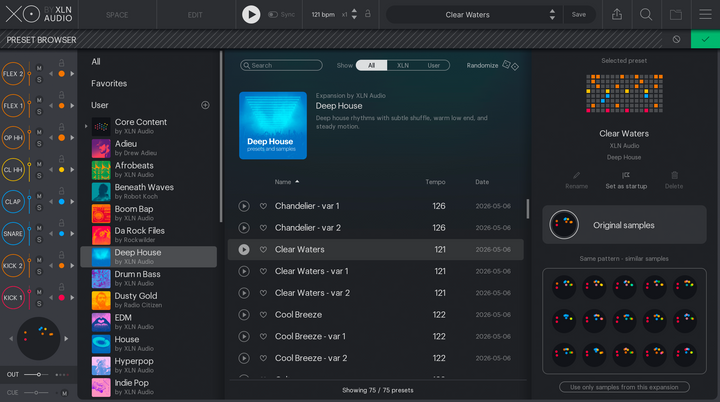Select the KICK 2 channel pad
This screenshot has height=402, width=720.
pos(13,266)
